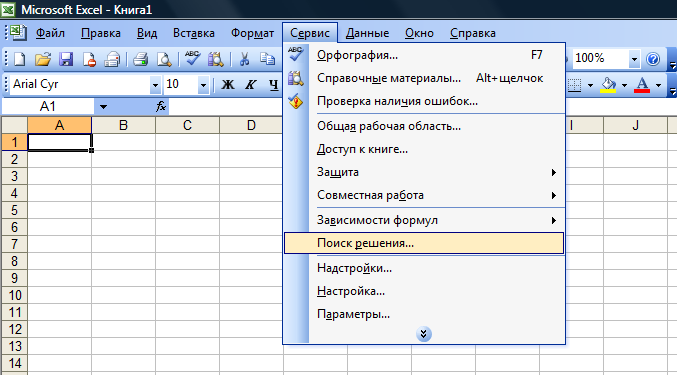Apply red font color button
Image resolution: width=677 pixels, height=375 pixels.
pyautogui.click(x=642, y=85)
